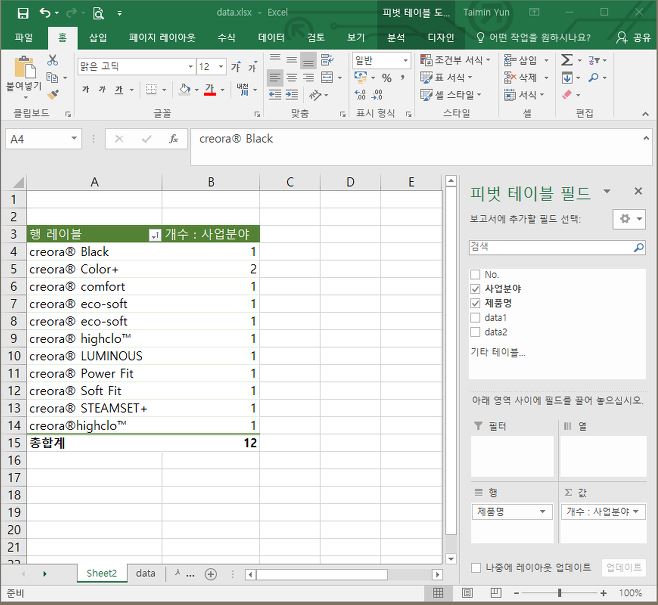
Task: Switch to page break preview in status bar
Action: (x=496, y=593)
